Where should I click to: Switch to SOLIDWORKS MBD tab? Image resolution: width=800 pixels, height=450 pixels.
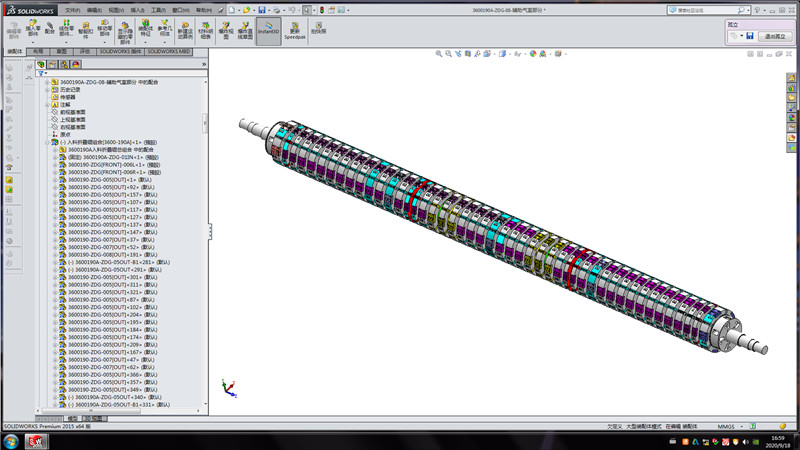[169, 50]
